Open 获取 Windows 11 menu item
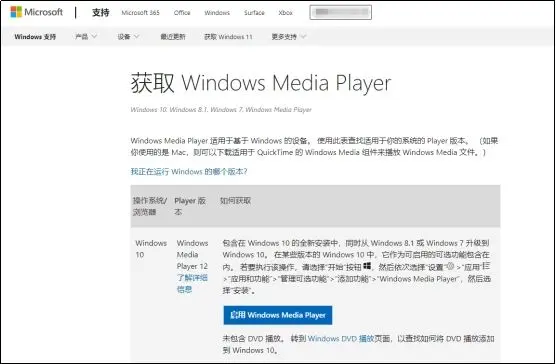Viewport: 556px width, 364px height. pyautogui.click(x=228, y=37)
